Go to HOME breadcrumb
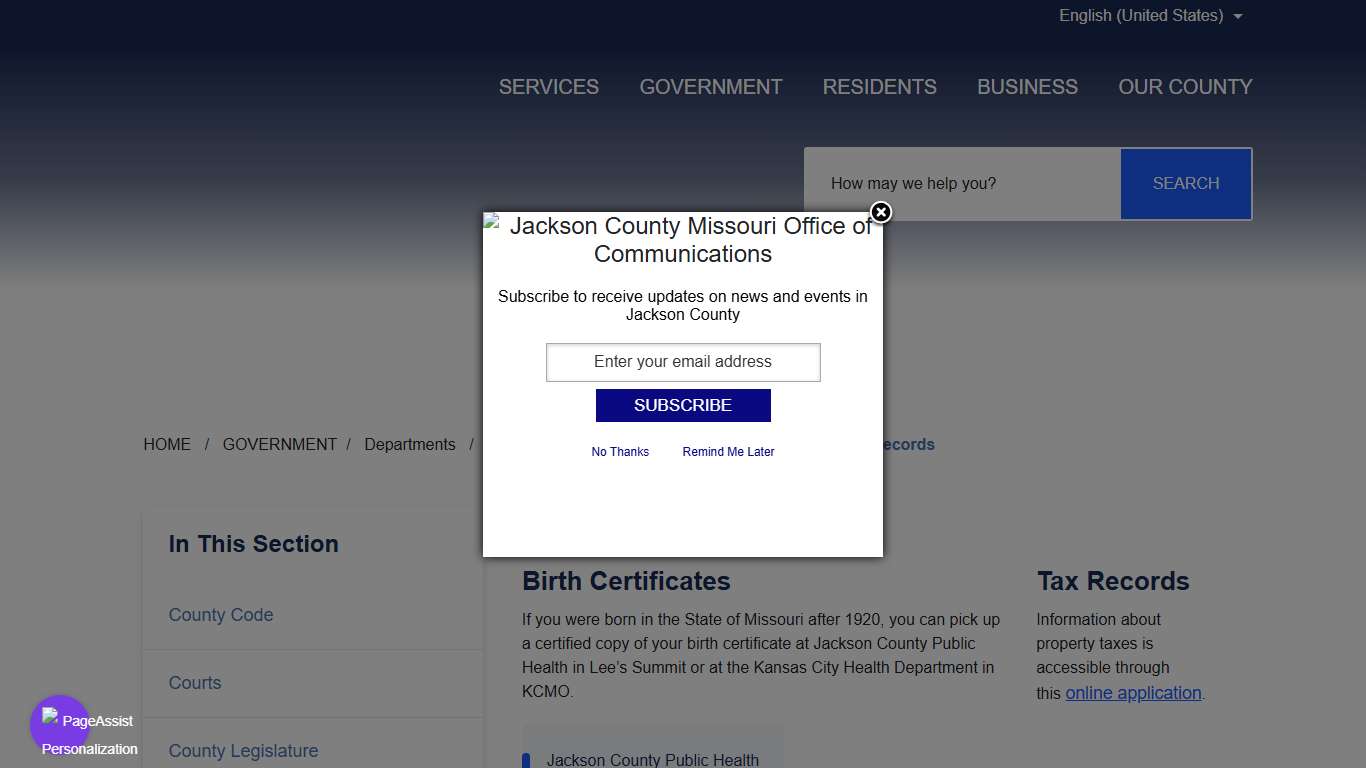 coord(167,445)
